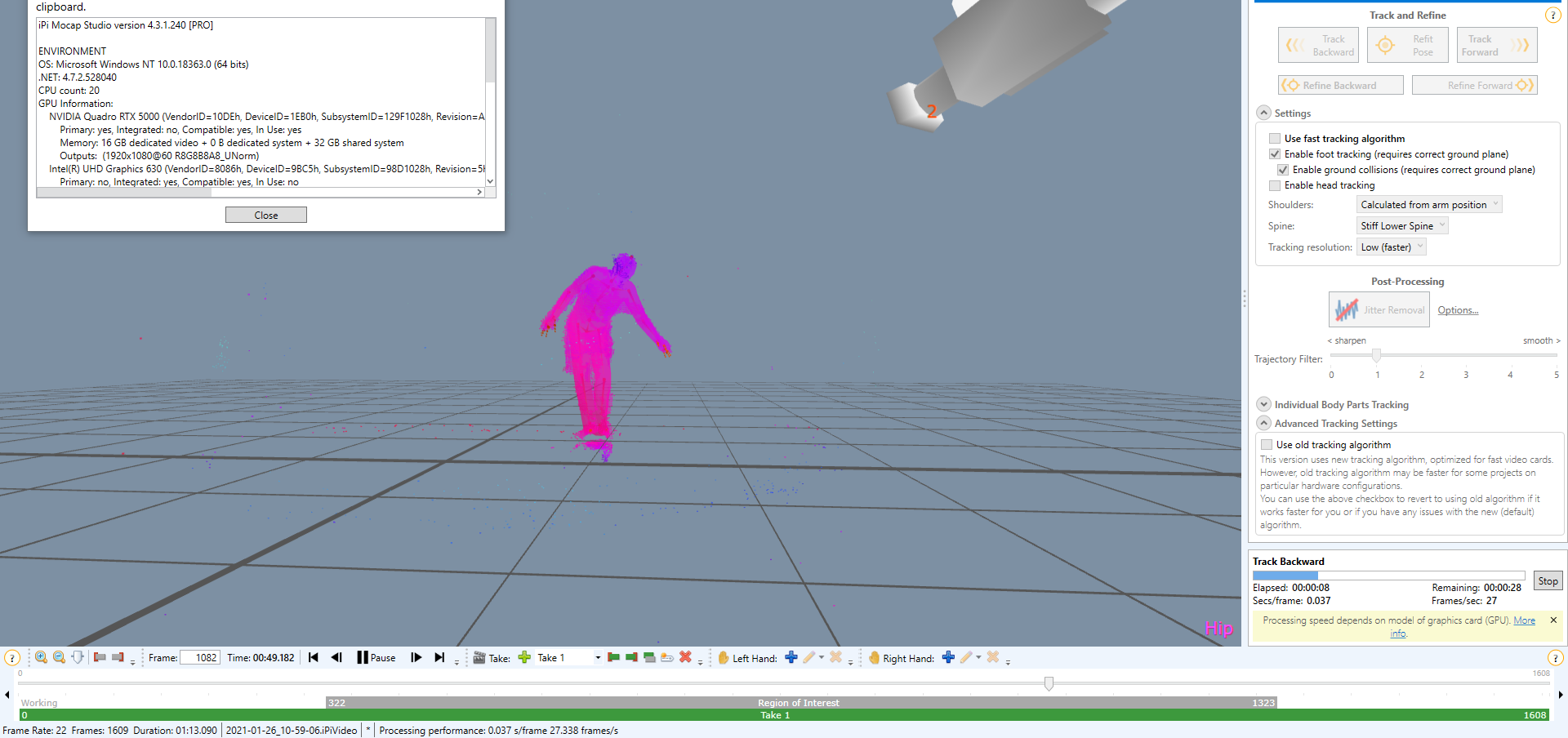
Task: Set take end with red-green flag
Action: pos(631,657)
